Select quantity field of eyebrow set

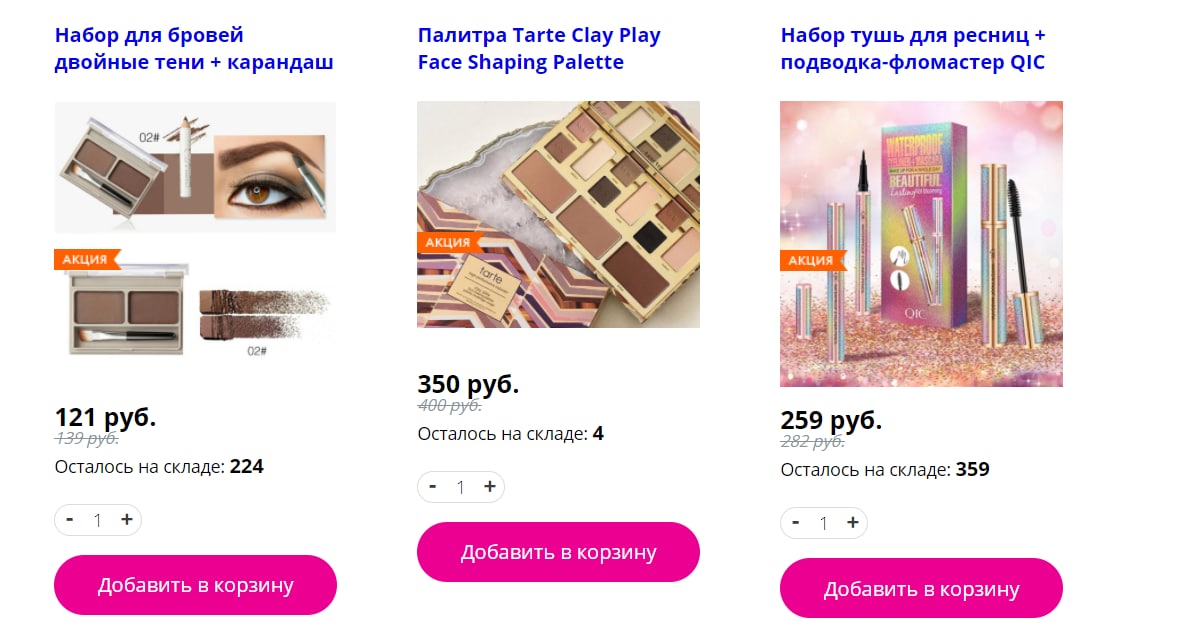[98, 520]
